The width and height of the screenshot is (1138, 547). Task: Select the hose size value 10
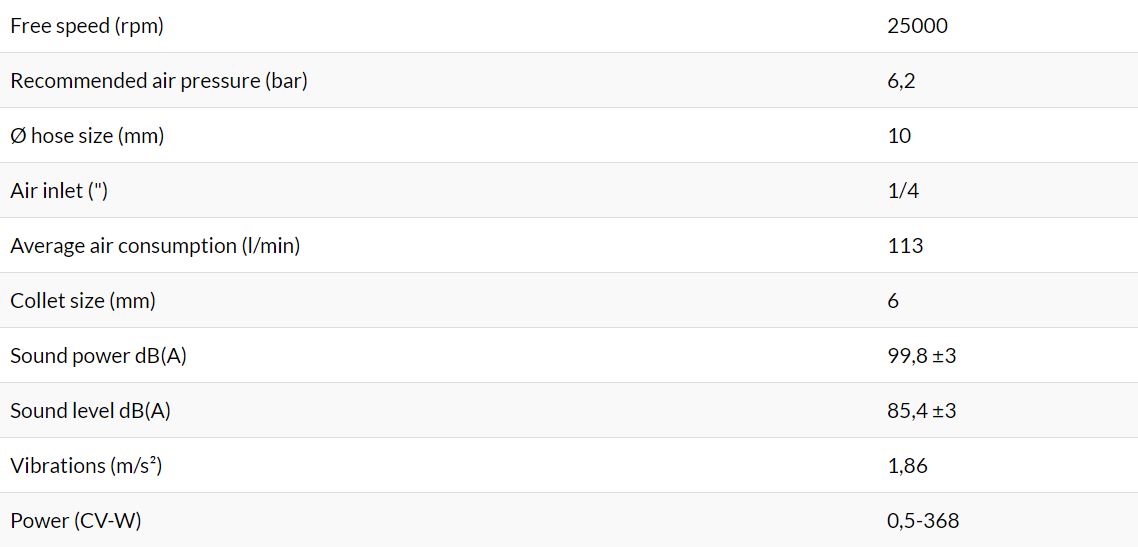(898, 136)
